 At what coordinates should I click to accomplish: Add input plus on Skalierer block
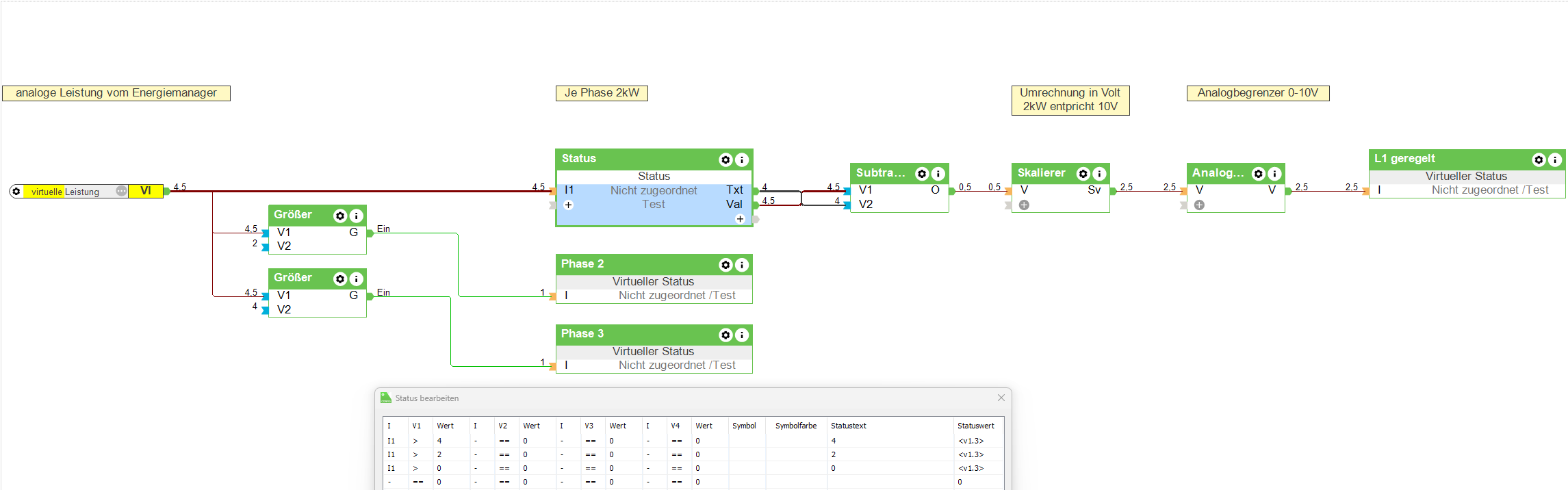(1024, 205)
